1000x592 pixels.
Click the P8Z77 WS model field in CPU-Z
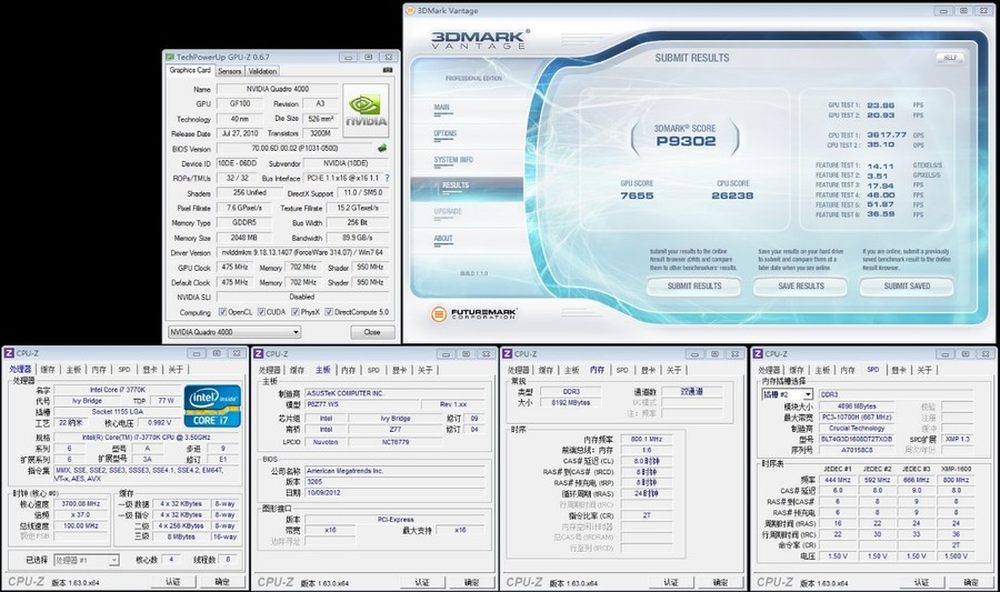(362, 404)
